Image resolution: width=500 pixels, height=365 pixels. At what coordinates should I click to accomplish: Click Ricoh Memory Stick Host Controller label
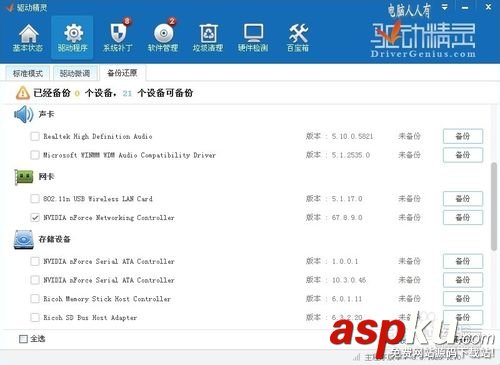coord(107,299)
